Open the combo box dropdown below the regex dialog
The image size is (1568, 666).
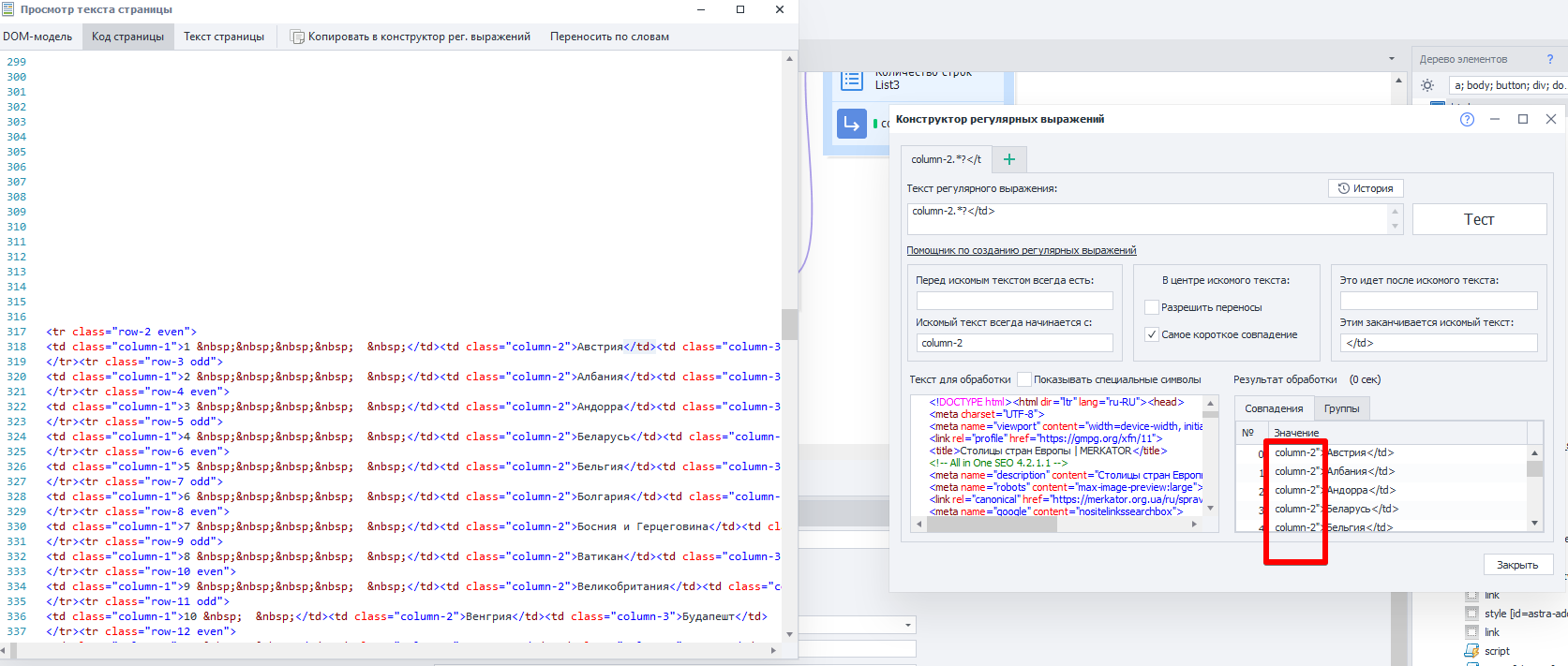[908, 625]
